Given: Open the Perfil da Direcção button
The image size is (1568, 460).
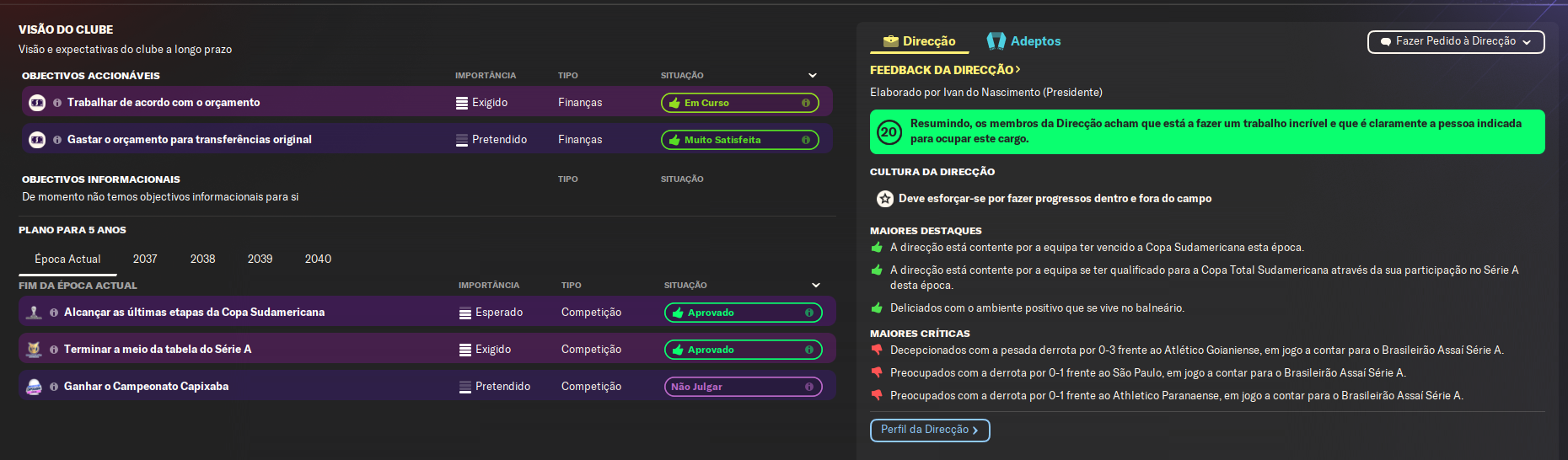Looking at the screenshot, I should coord(929,430).
